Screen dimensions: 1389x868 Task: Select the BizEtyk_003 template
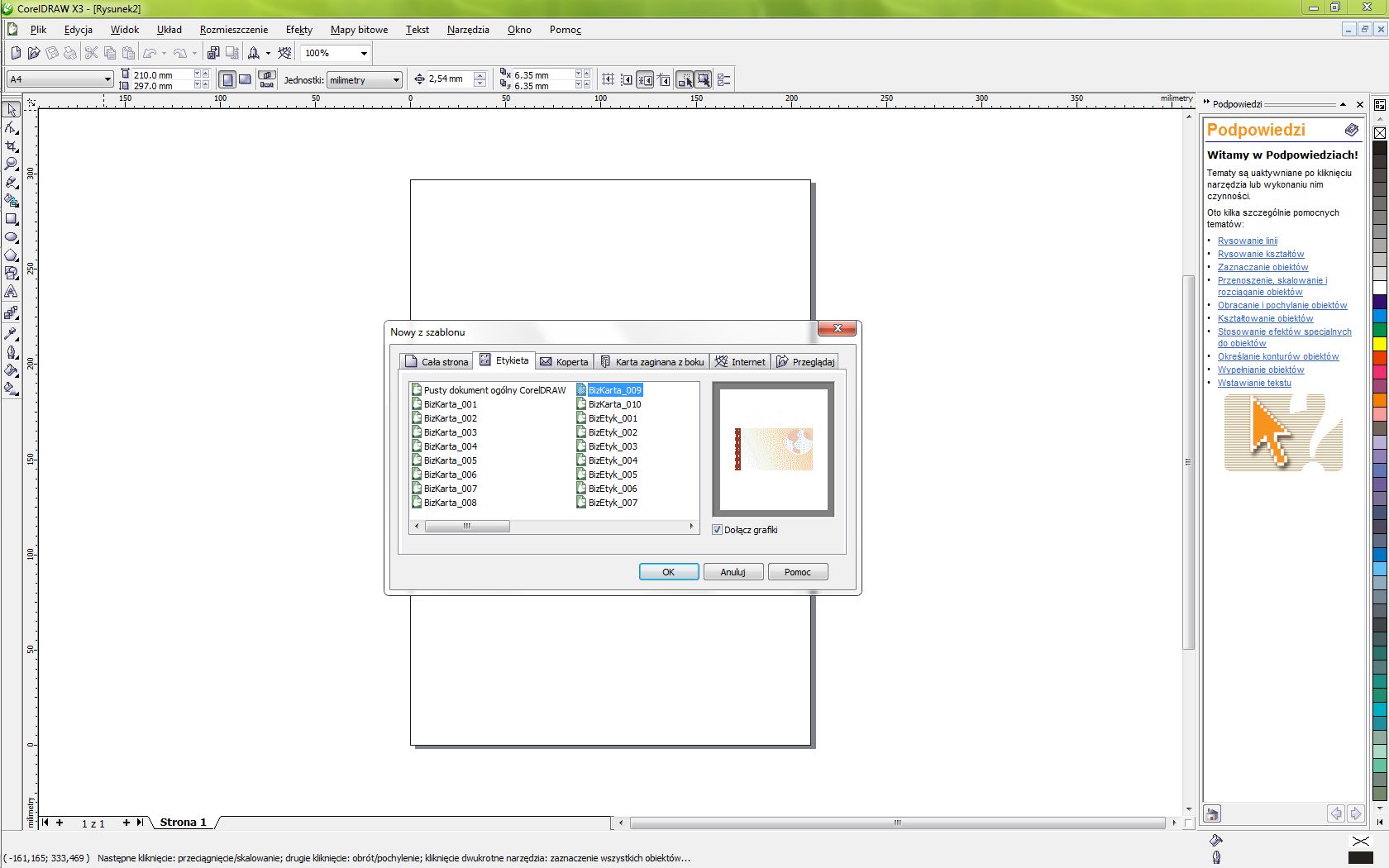608,446
